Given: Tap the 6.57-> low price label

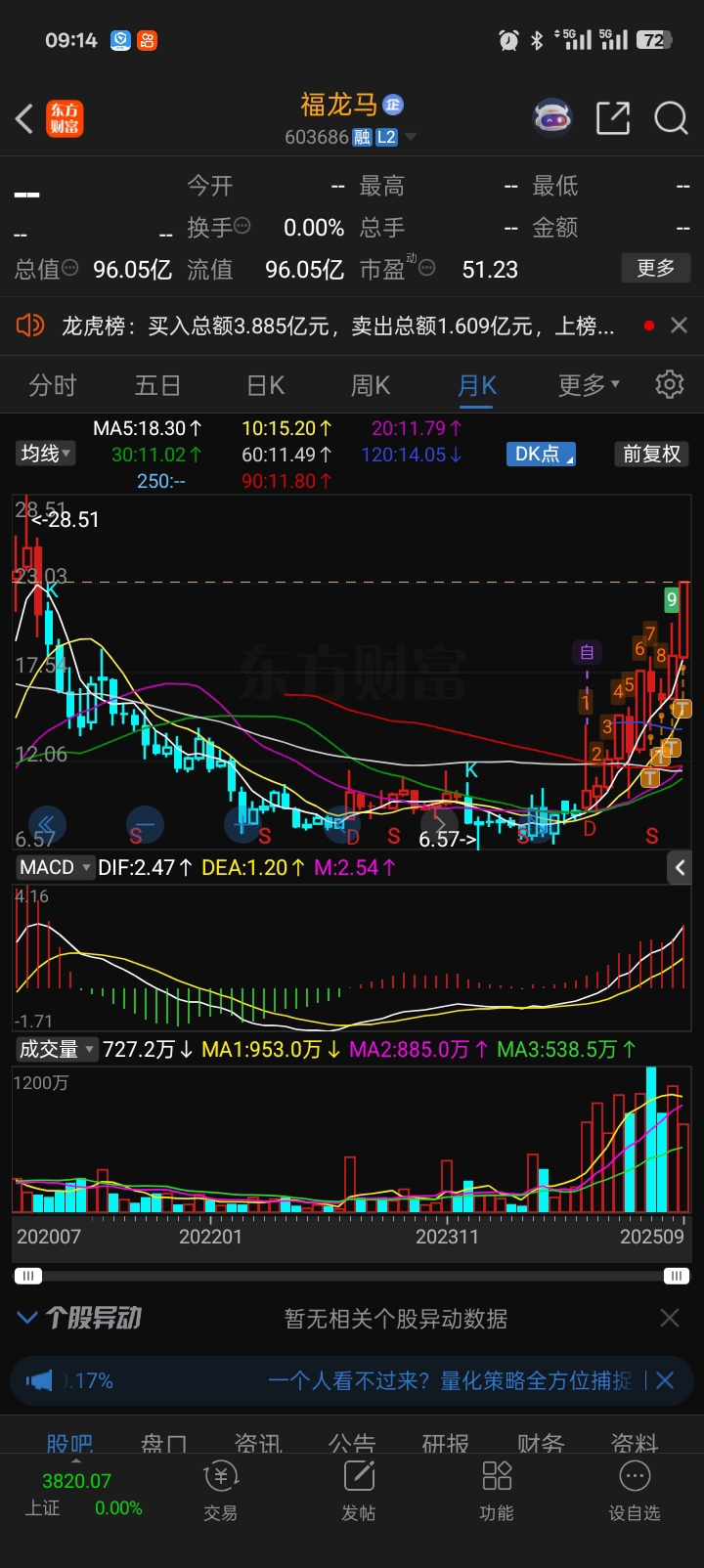Looking at the screenshot, I should point(448,839).
